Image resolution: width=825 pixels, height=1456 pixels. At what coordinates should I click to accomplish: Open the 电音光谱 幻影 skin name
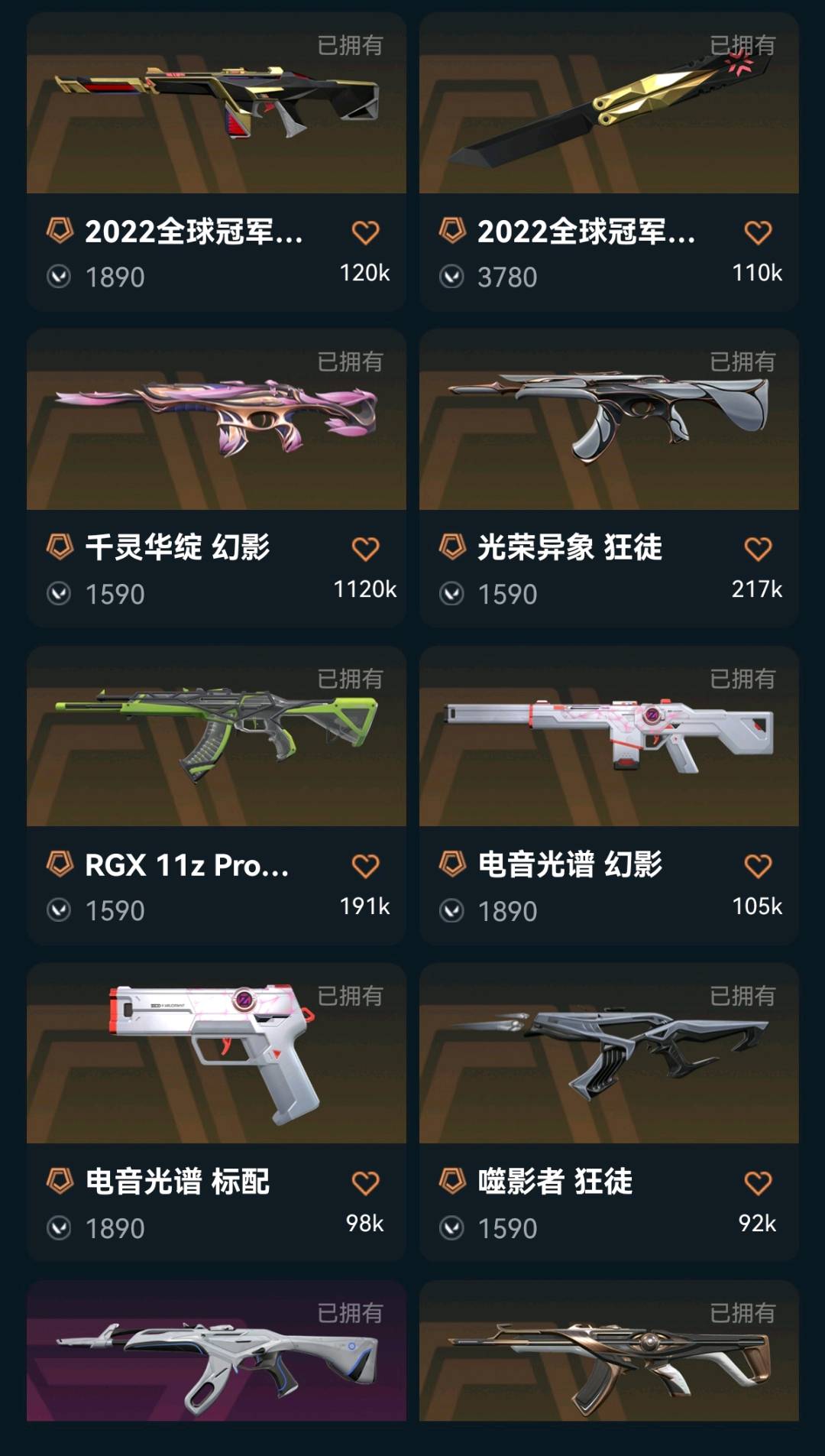tap(570, 864)
